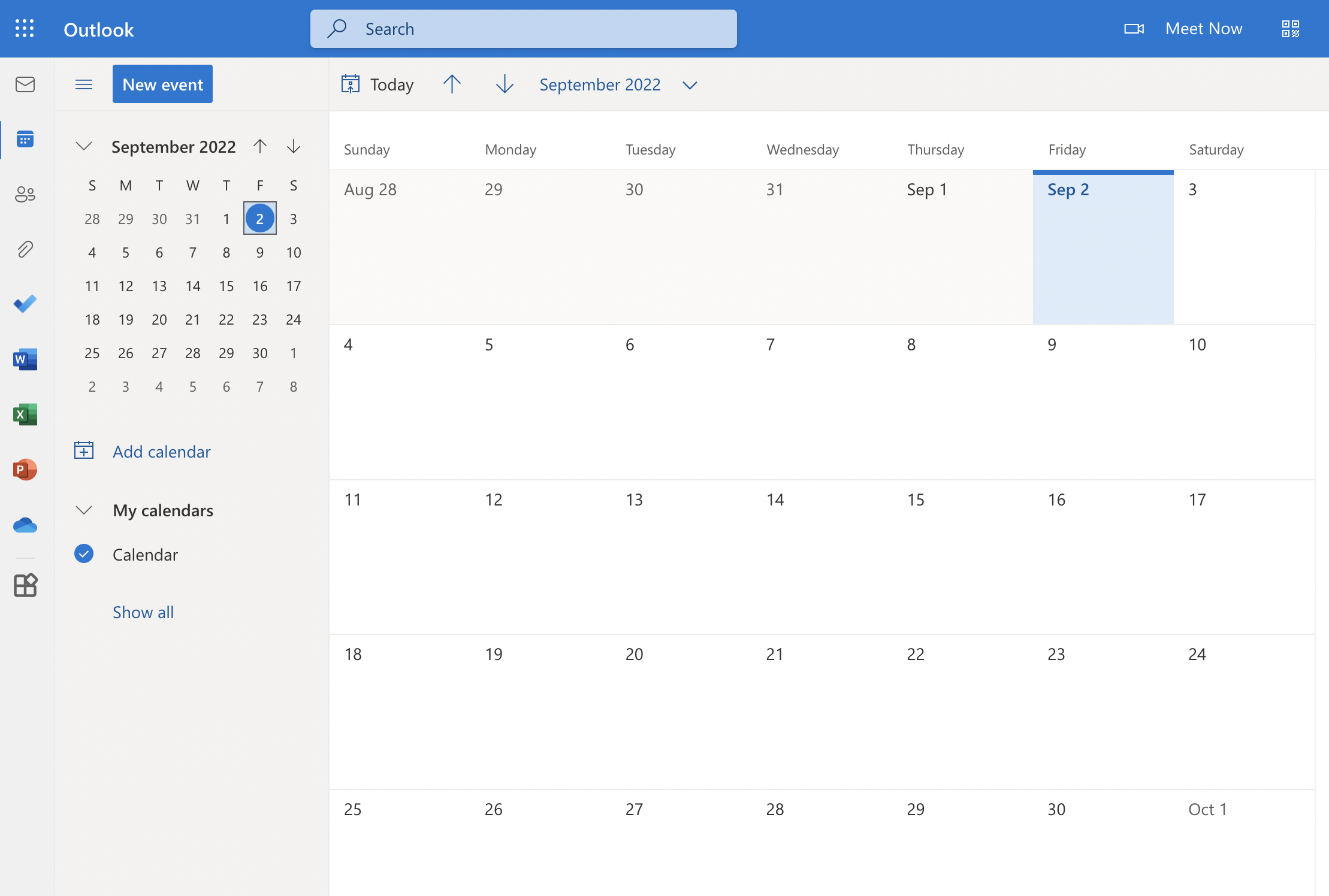Click the Meet Now camera icon

coord(1134,29)
